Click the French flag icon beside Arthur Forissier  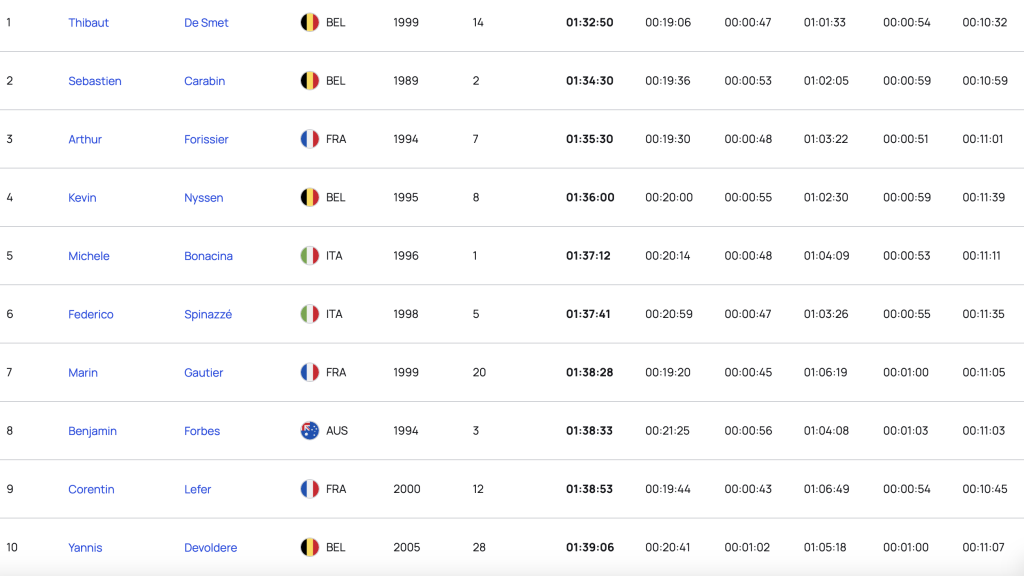point(310,139)
